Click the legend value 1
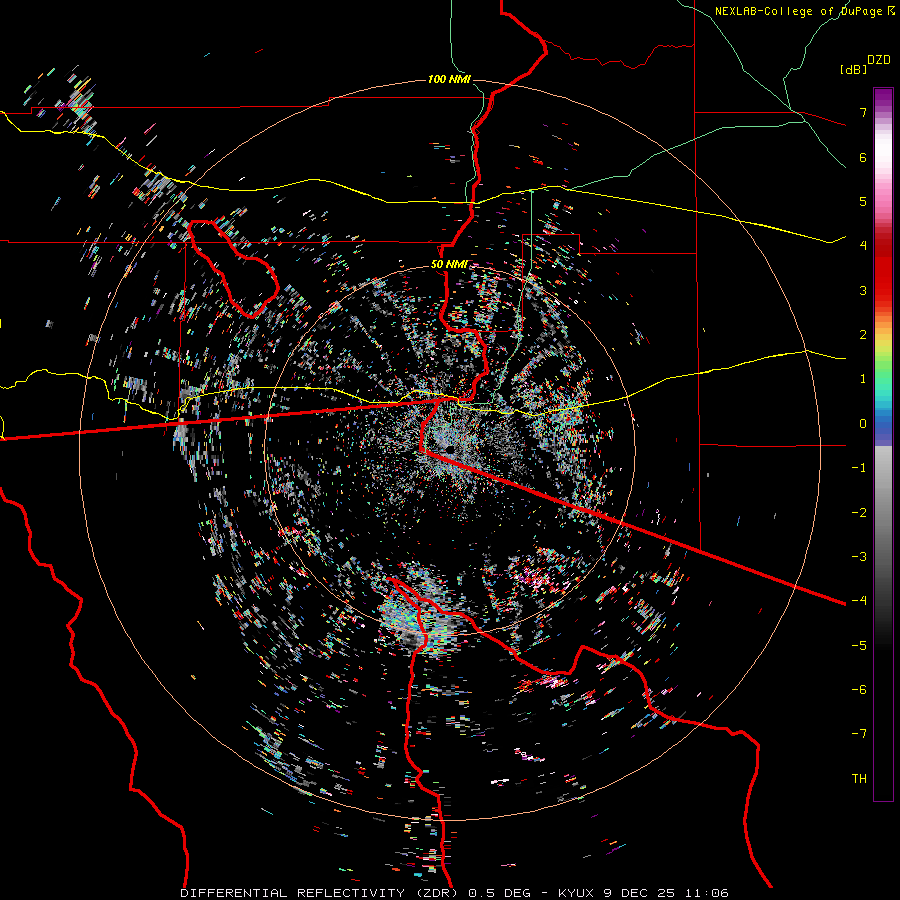Image resolution: width=900 pixels, height=900 pixels. coord(863,379)
